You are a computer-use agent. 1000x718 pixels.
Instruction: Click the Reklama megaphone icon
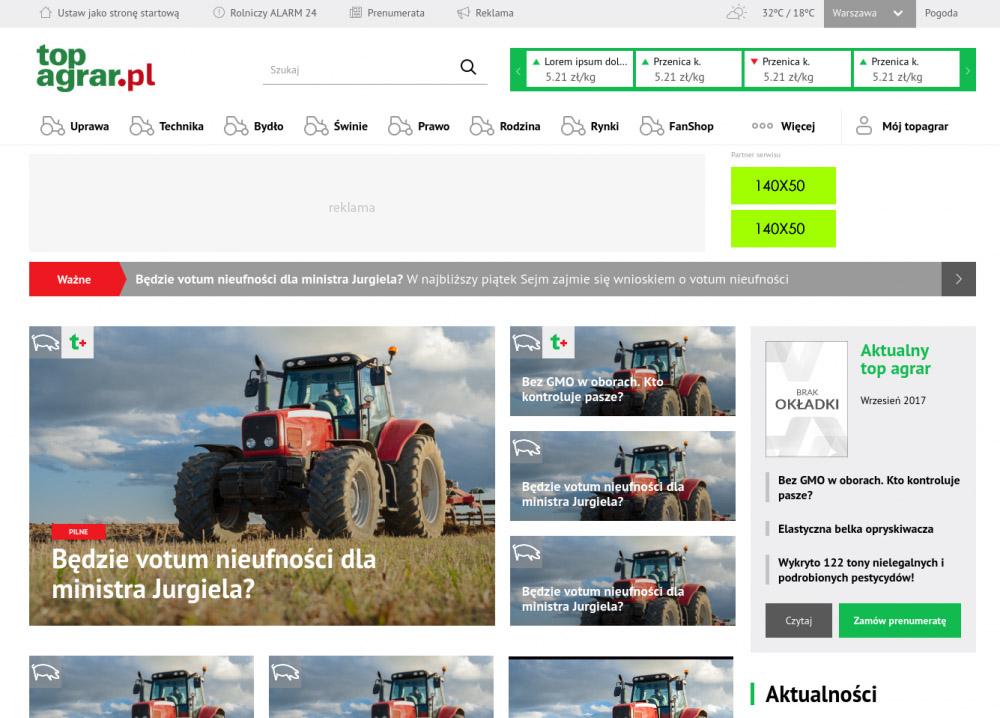click(x=463, y=13)
